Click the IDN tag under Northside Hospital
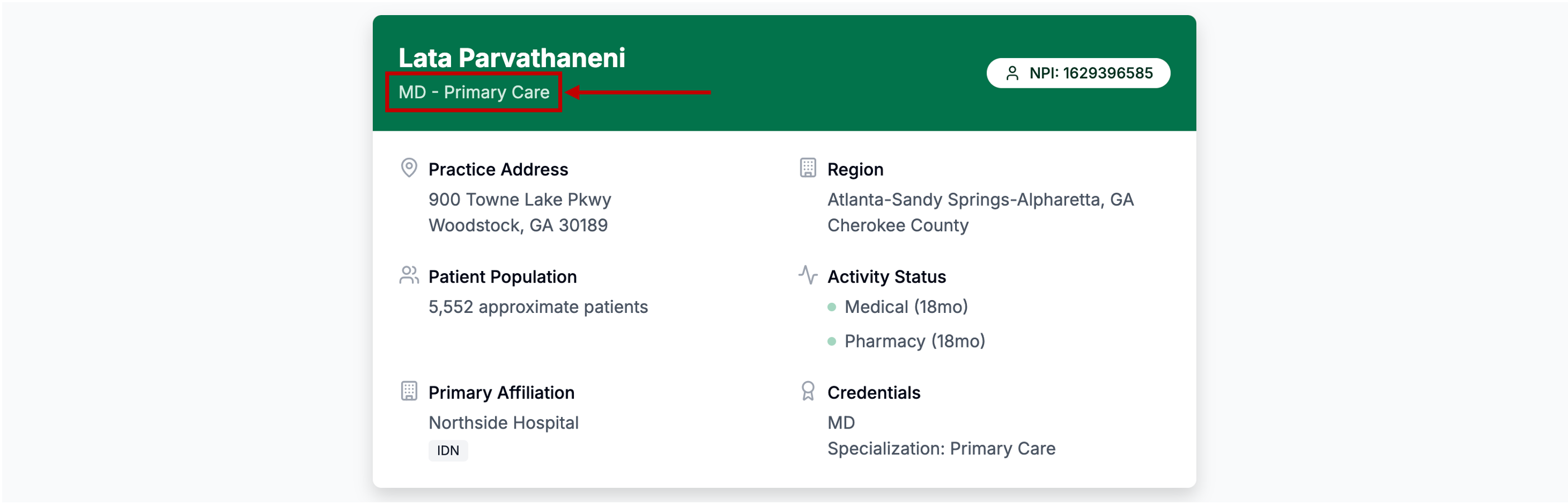Image resolution: width=1568 pixels, height=504 pixels. click(x=448, y=451)
